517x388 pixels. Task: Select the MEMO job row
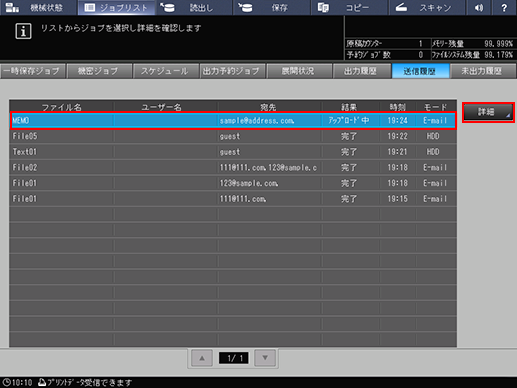tap(233, 120)
